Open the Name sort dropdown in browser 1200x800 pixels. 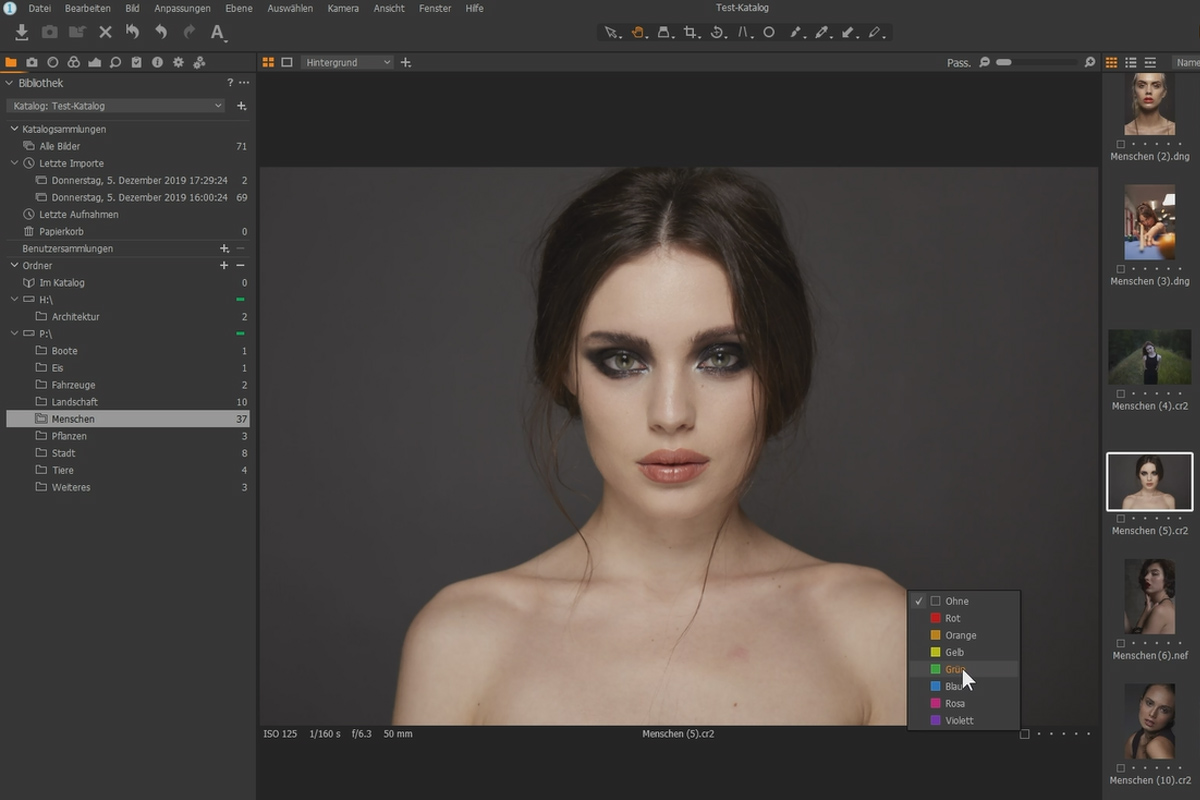(1187, 62)
